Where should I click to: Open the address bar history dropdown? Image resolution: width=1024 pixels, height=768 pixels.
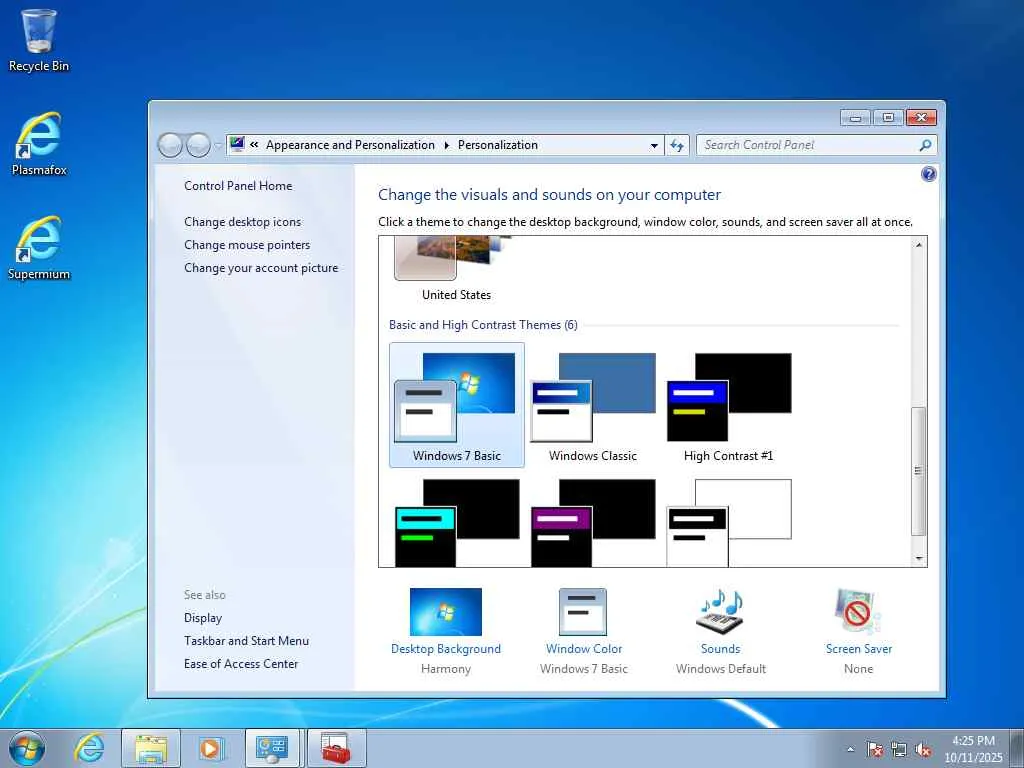[654, 146]
